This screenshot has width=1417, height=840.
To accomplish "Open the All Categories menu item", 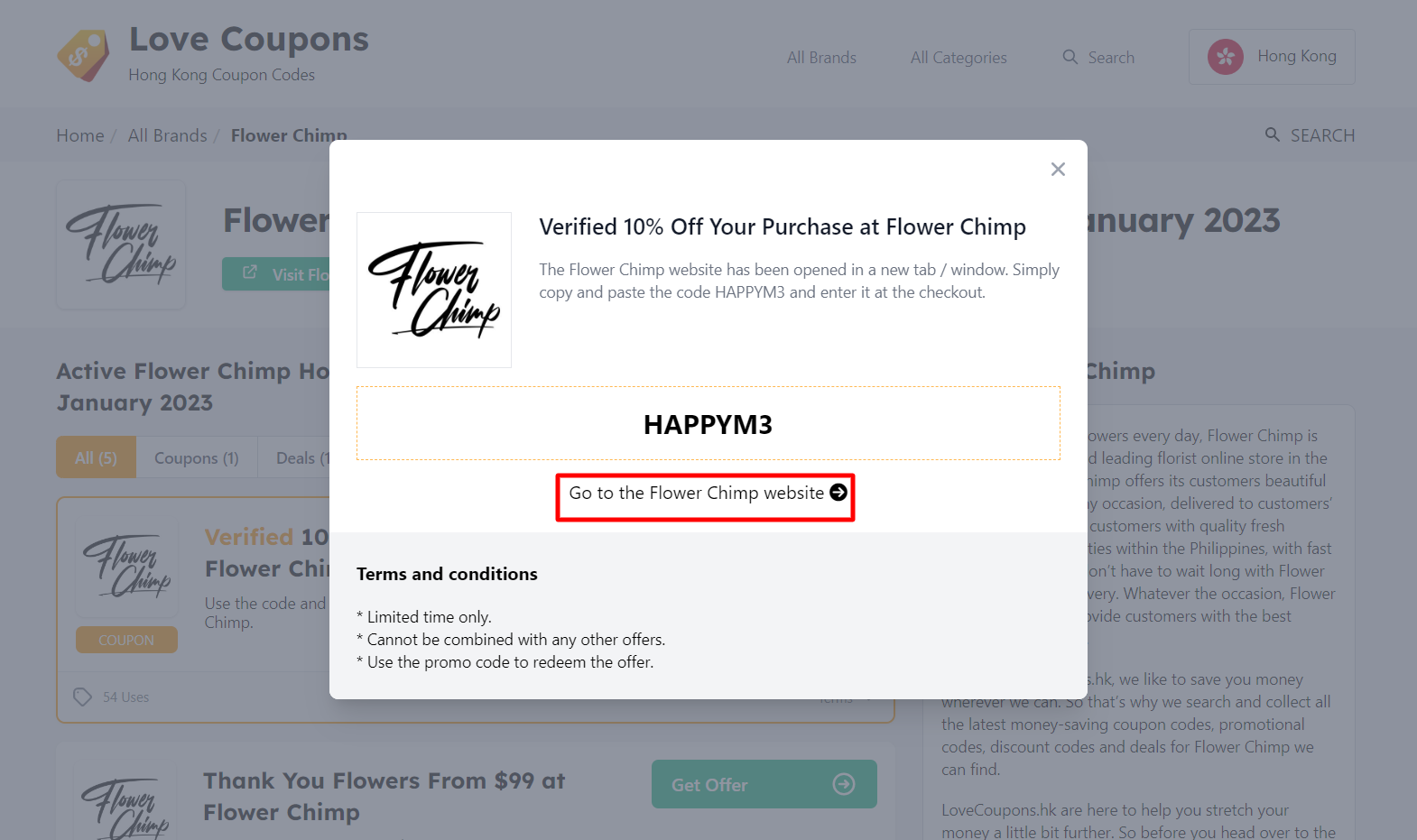I will tap(958, 57).
